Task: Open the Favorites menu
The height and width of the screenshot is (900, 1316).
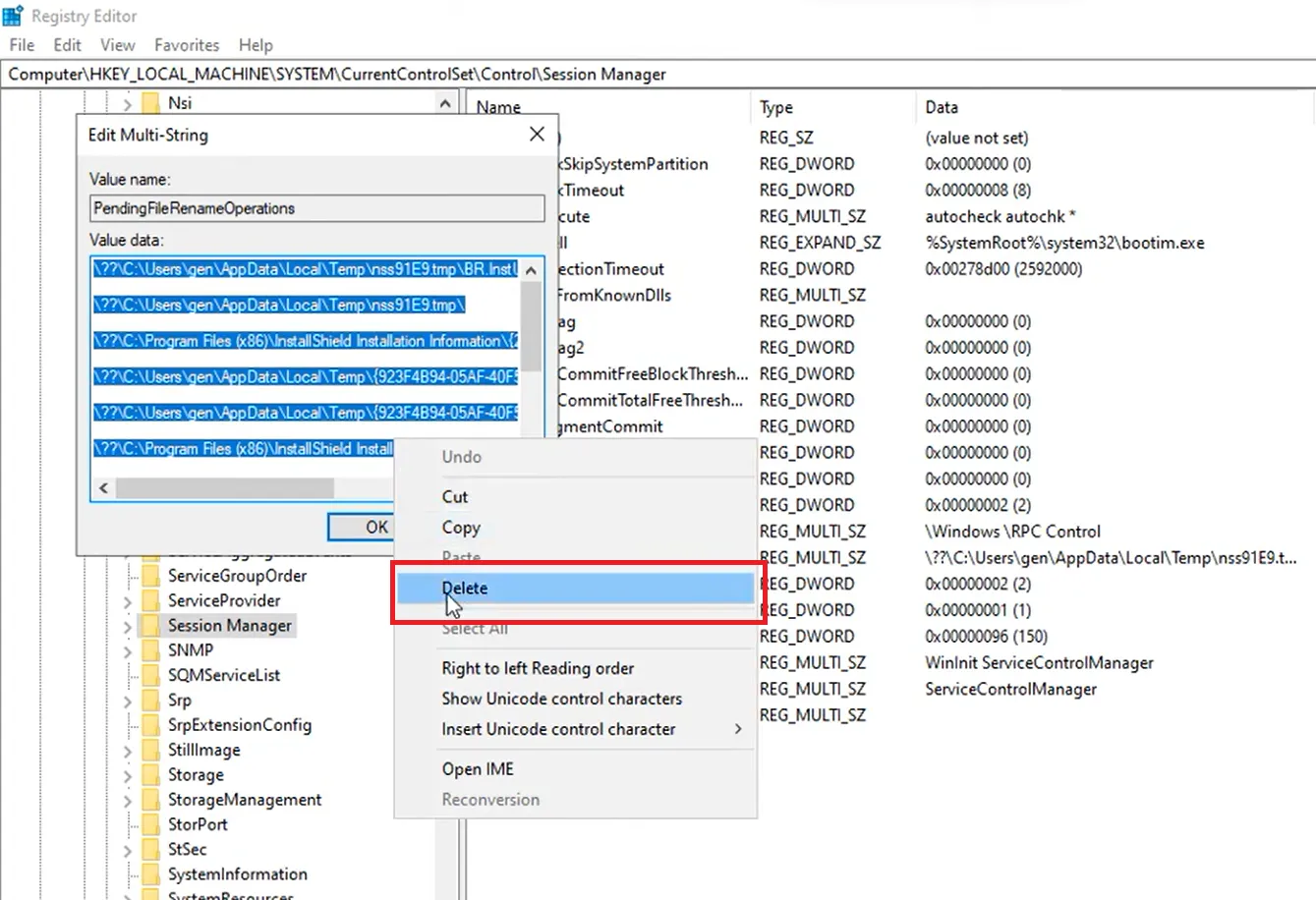Action: pos(186,44)
